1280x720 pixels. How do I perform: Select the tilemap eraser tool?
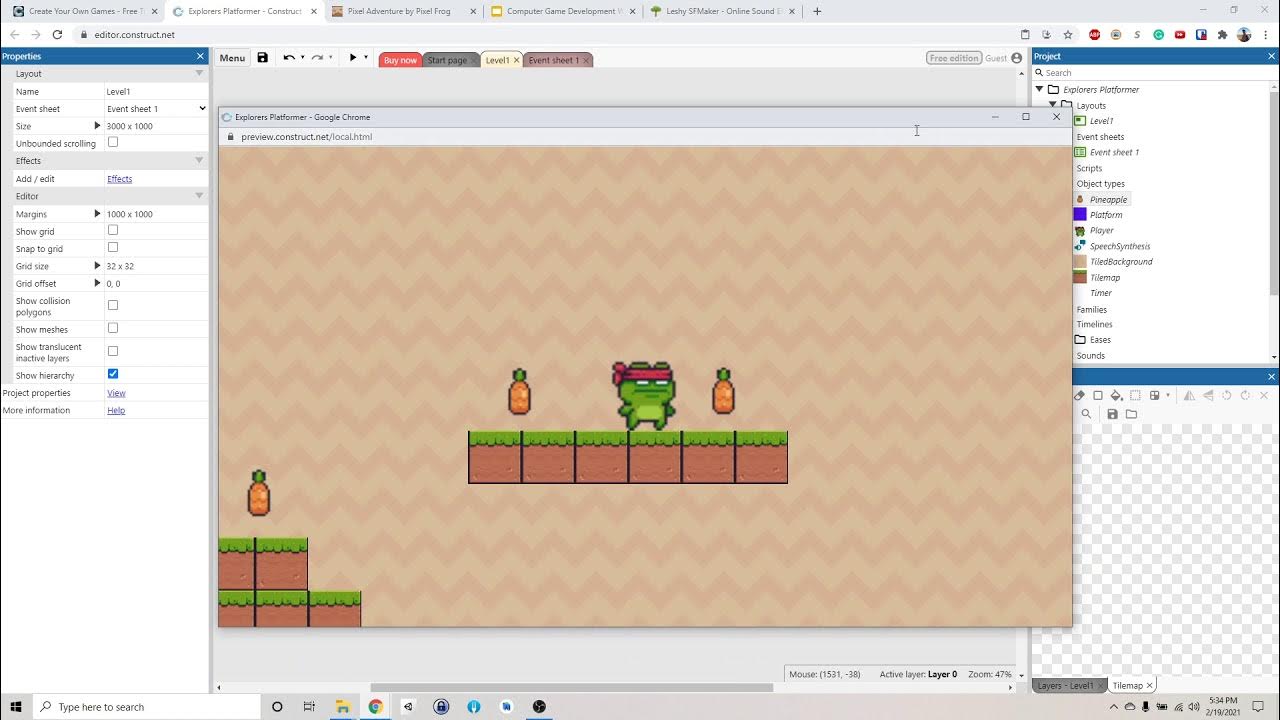(1080, 396)
